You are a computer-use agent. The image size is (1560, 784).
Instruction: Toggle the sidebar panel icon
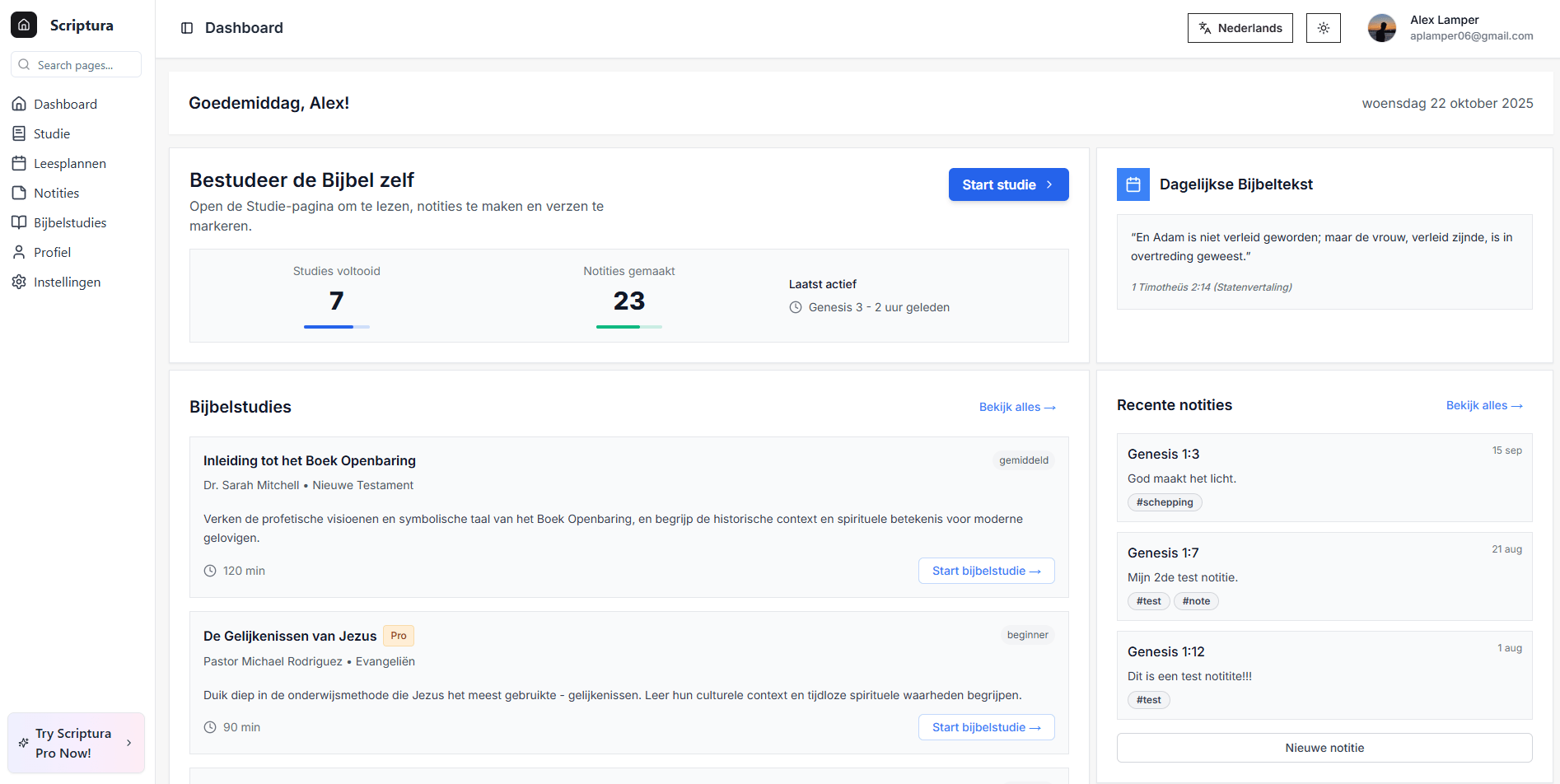coord(187,28)
